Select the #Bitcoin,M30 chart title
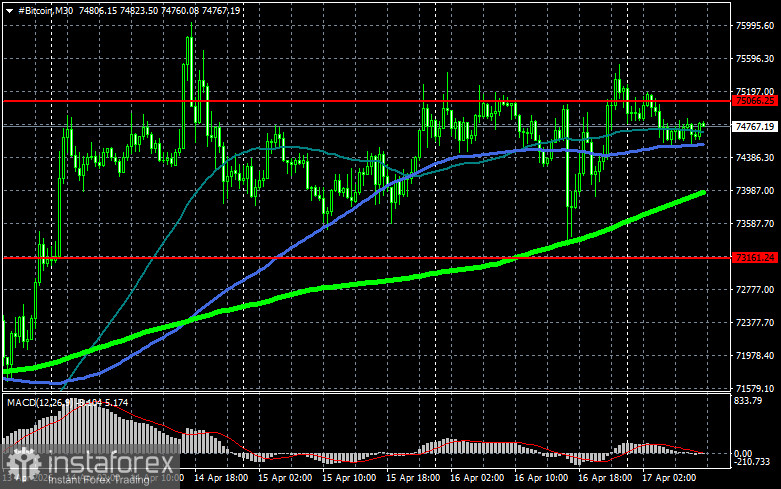 [46, 10]
